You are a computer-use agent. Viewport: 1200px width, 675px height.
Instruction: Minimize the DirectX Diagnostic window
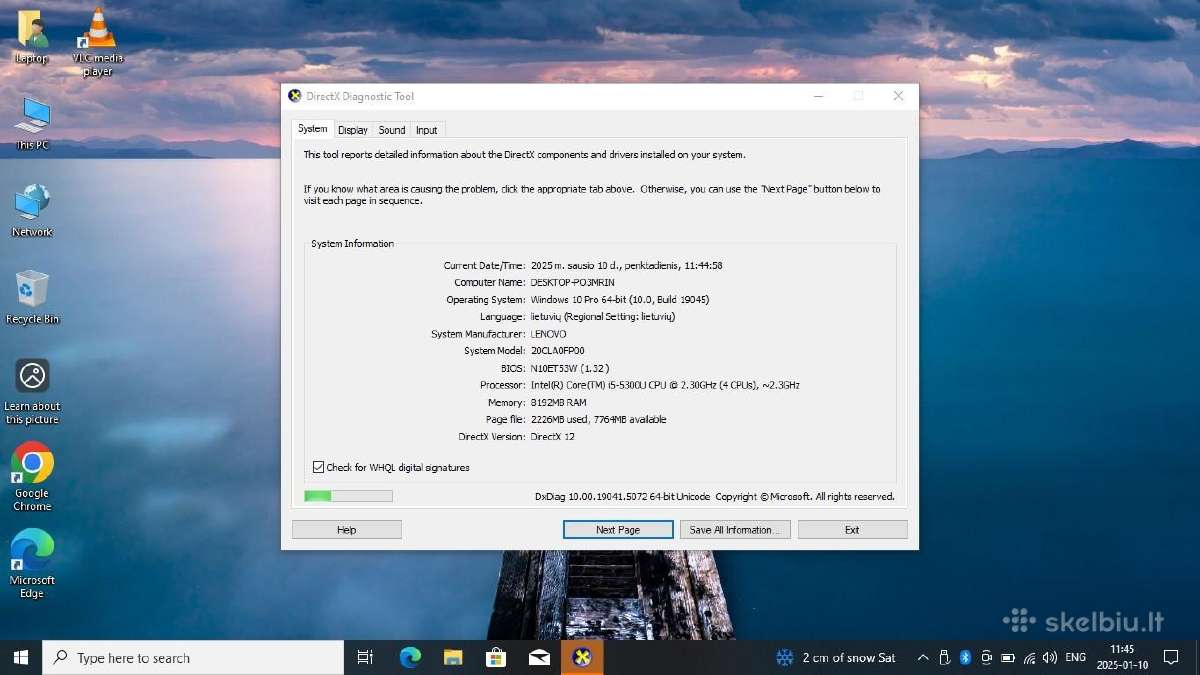coord(819,96)
